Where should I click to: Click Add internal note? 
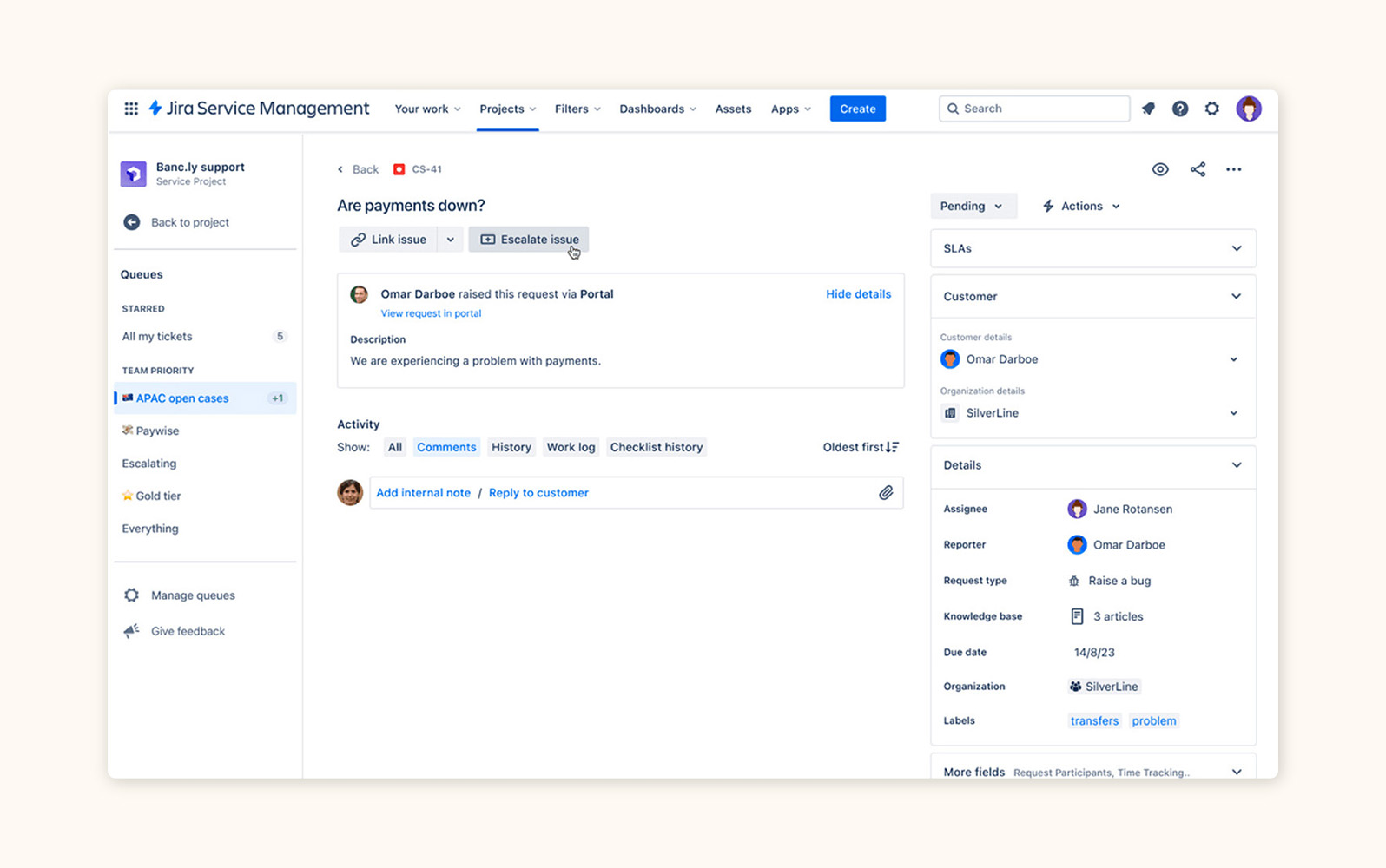click(x=423, y=493)
